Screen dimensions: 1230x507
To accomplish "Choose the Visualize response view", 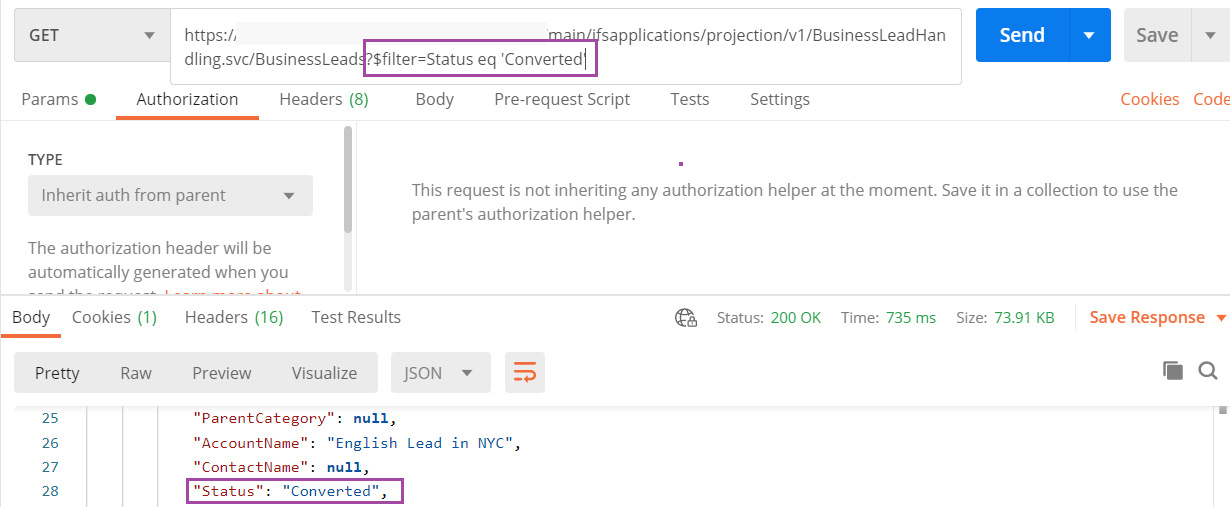I will coord(324,373).
